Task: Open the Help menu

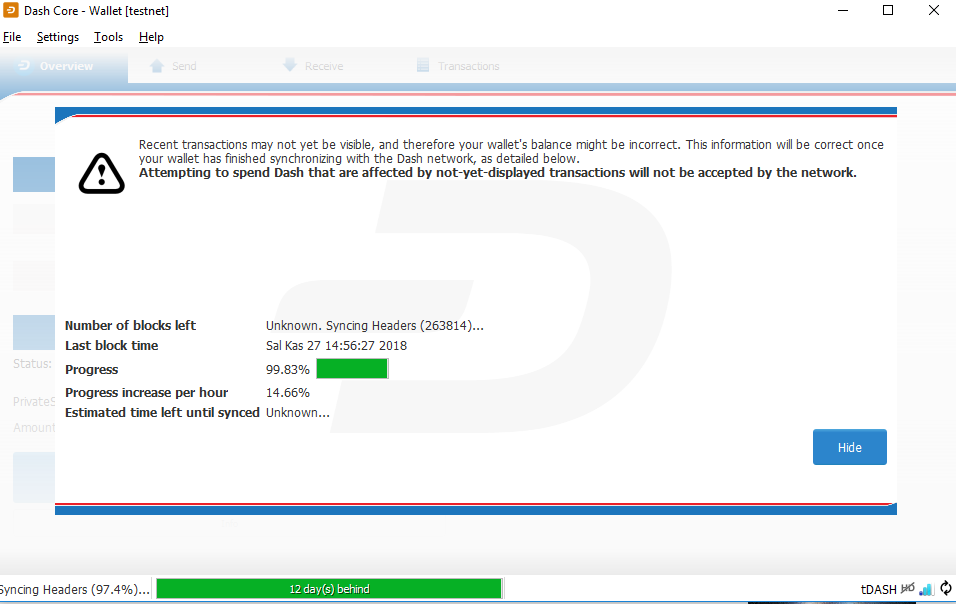Action: point(151,37)
